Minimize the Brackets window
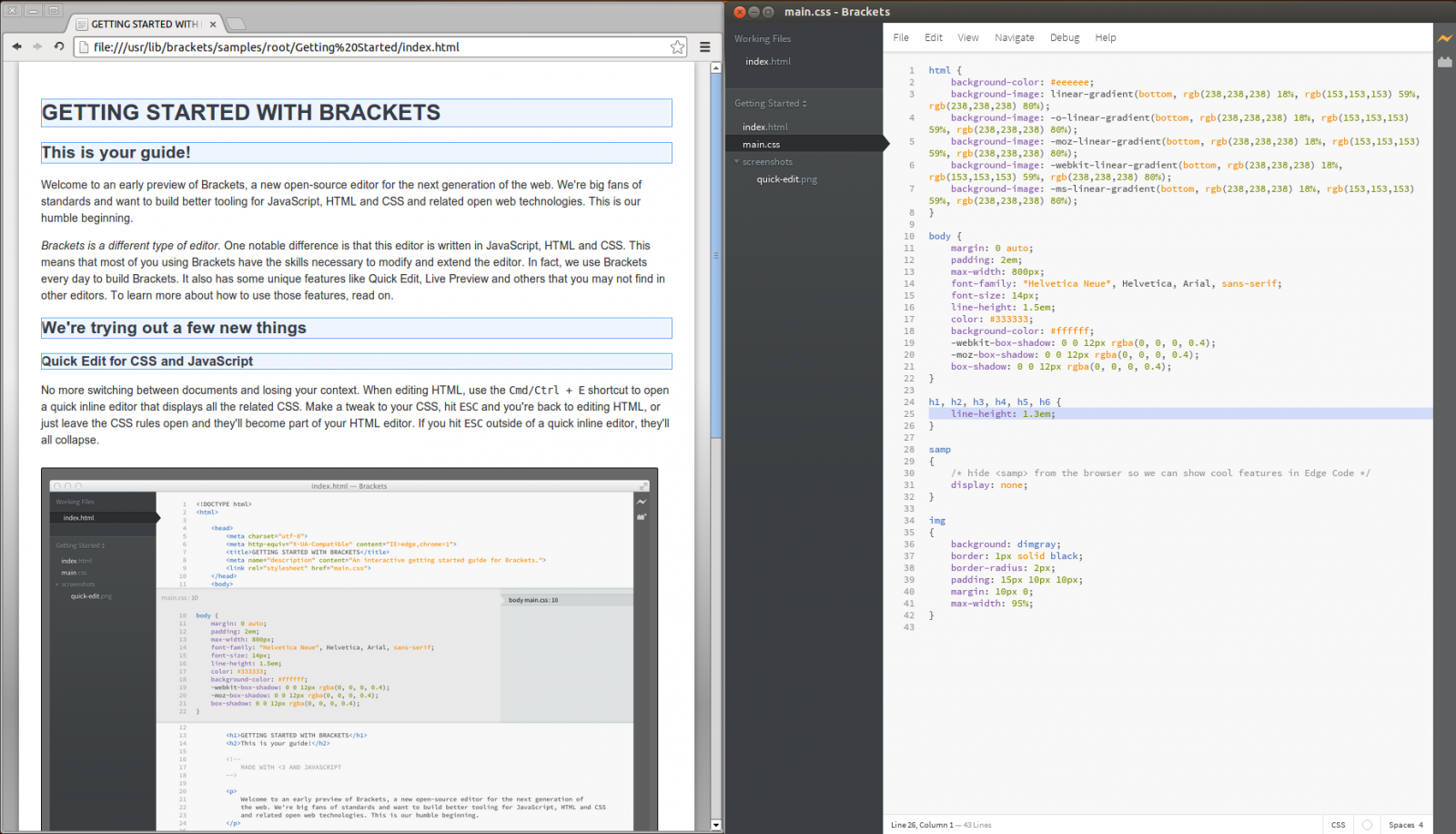 pos(753,12)
